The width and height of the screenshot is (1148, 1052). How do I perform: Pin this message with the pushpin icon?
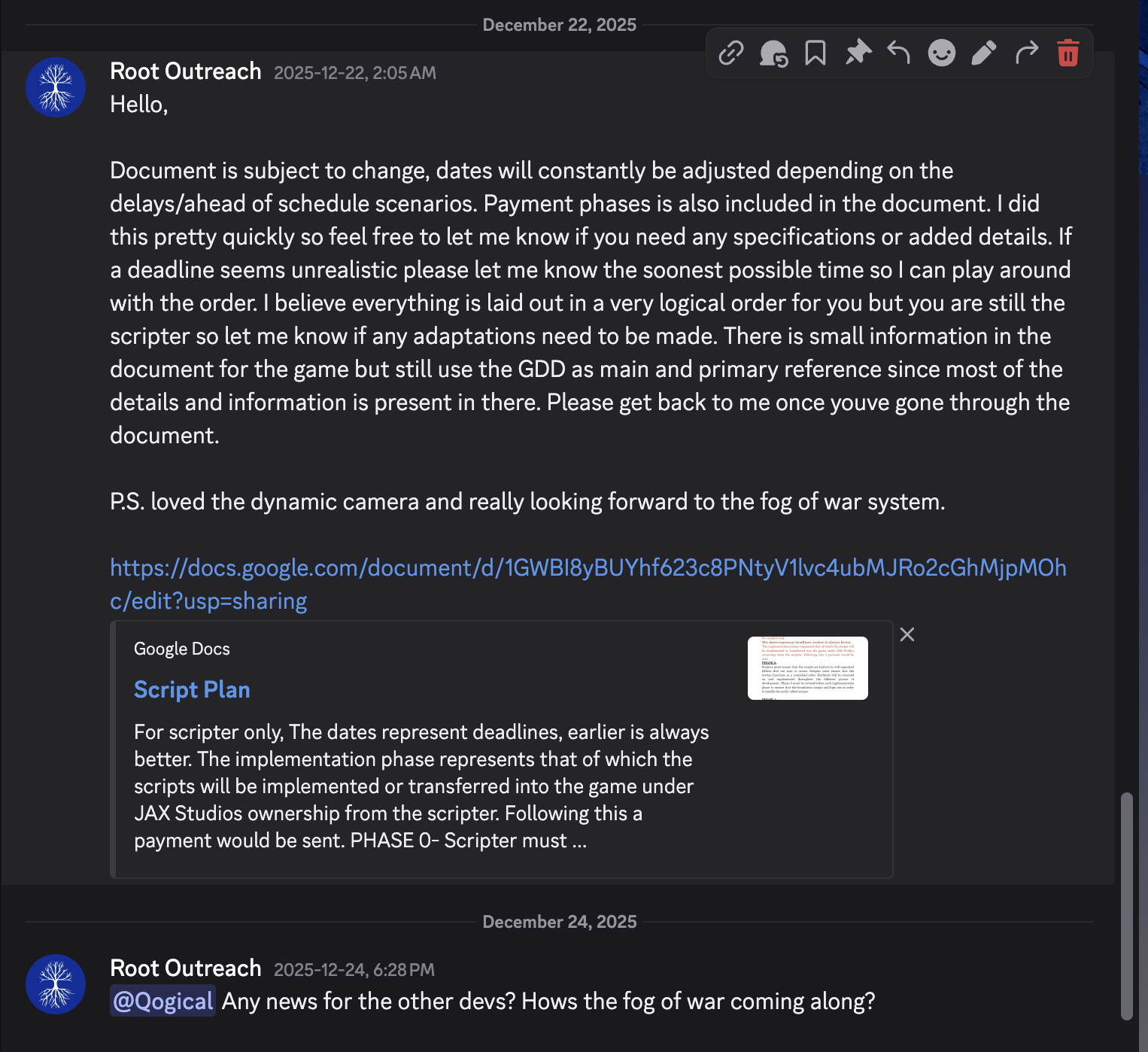[858, 53]
